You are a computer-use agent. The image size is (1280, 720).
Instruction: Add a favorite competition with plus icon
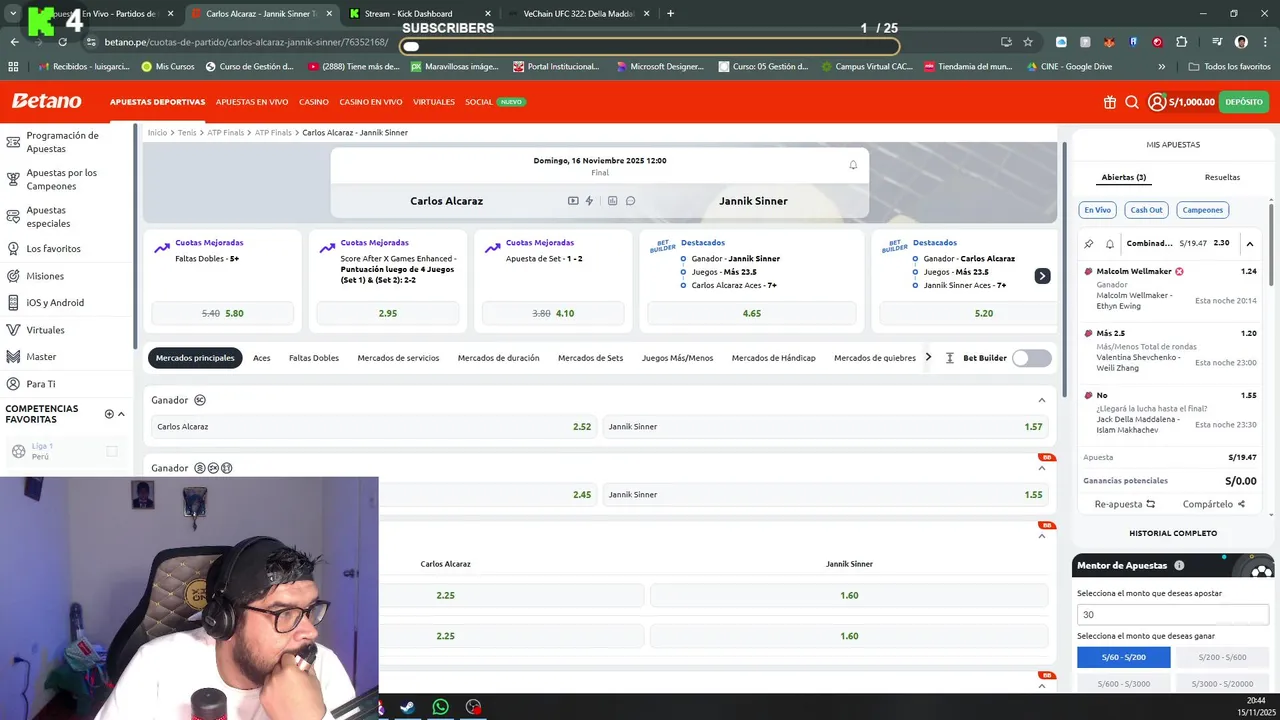pyautogui.click(x=109, y=414)
